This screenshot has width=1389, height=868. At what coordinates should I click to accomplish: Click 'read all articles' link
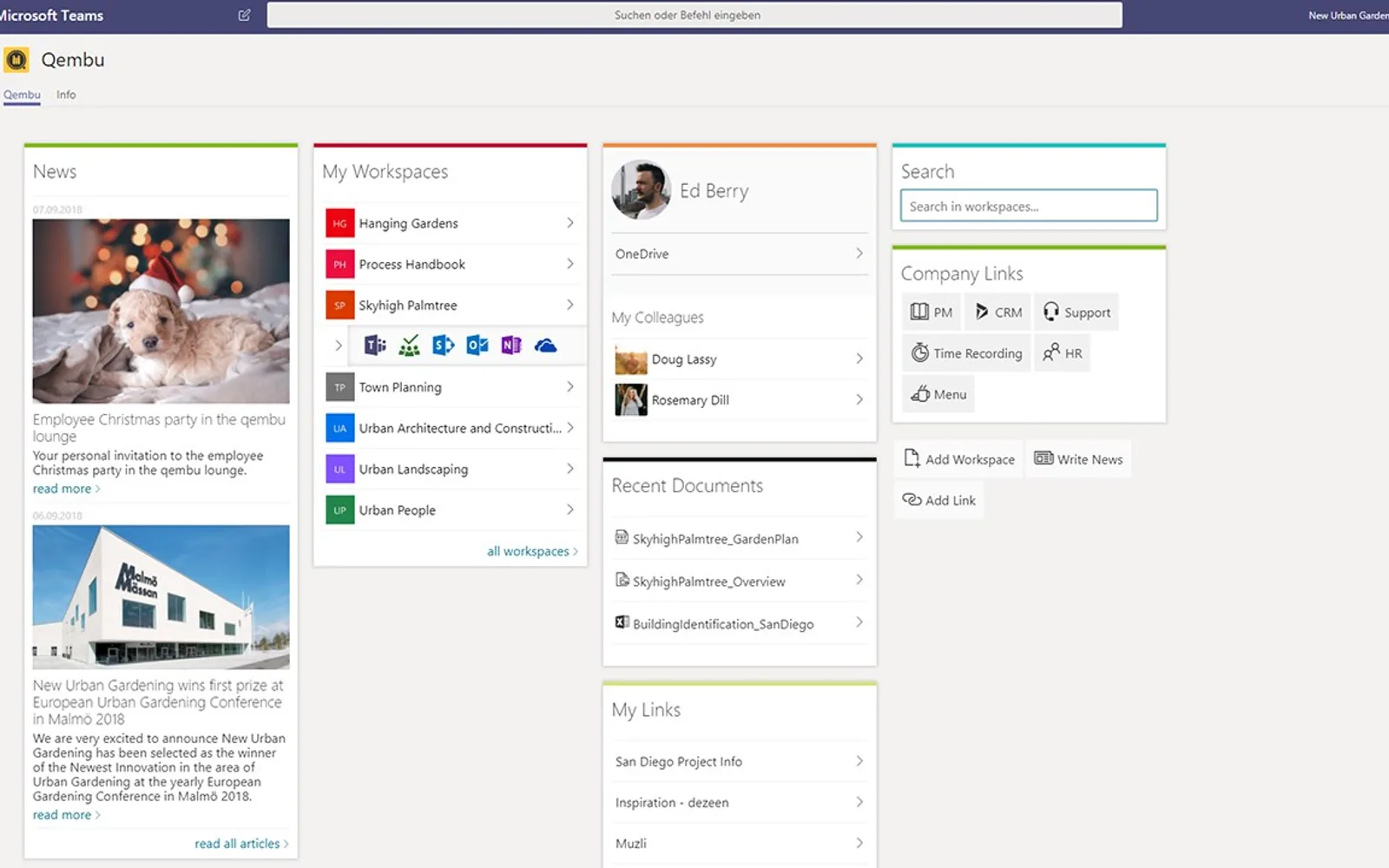241,844
